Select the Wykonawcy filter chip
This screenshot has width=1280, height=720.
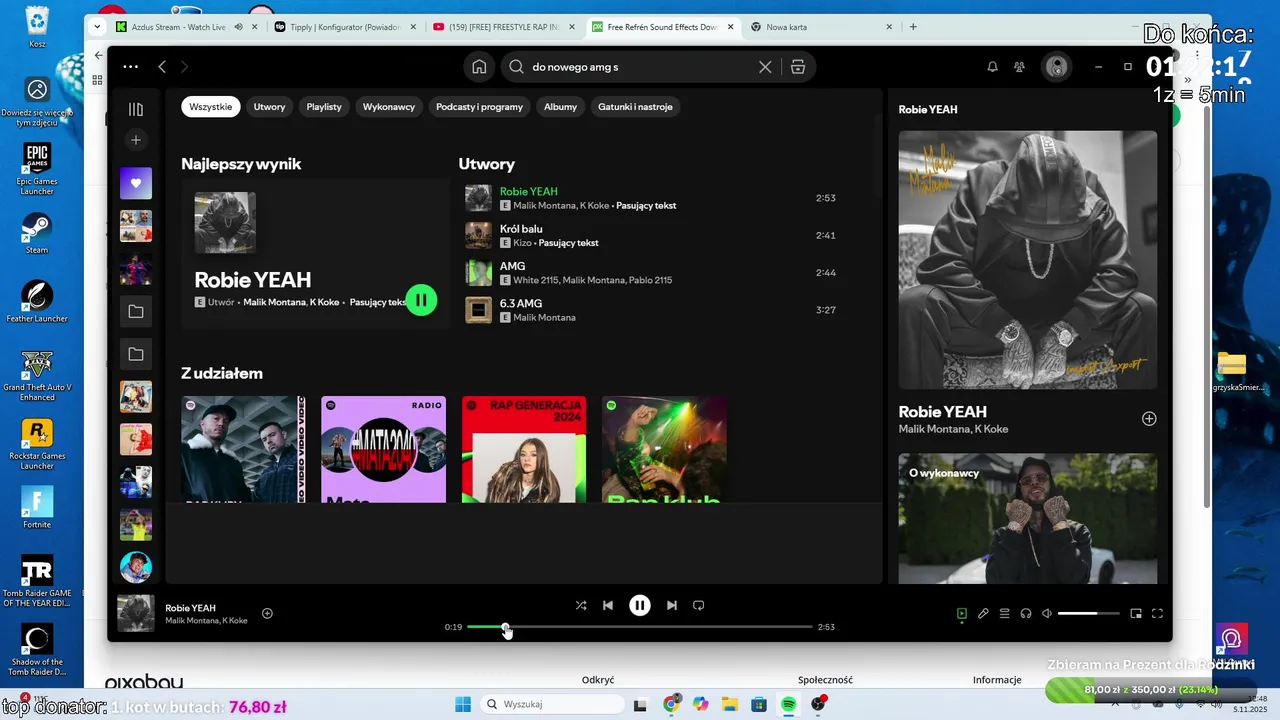pos(389,107)
